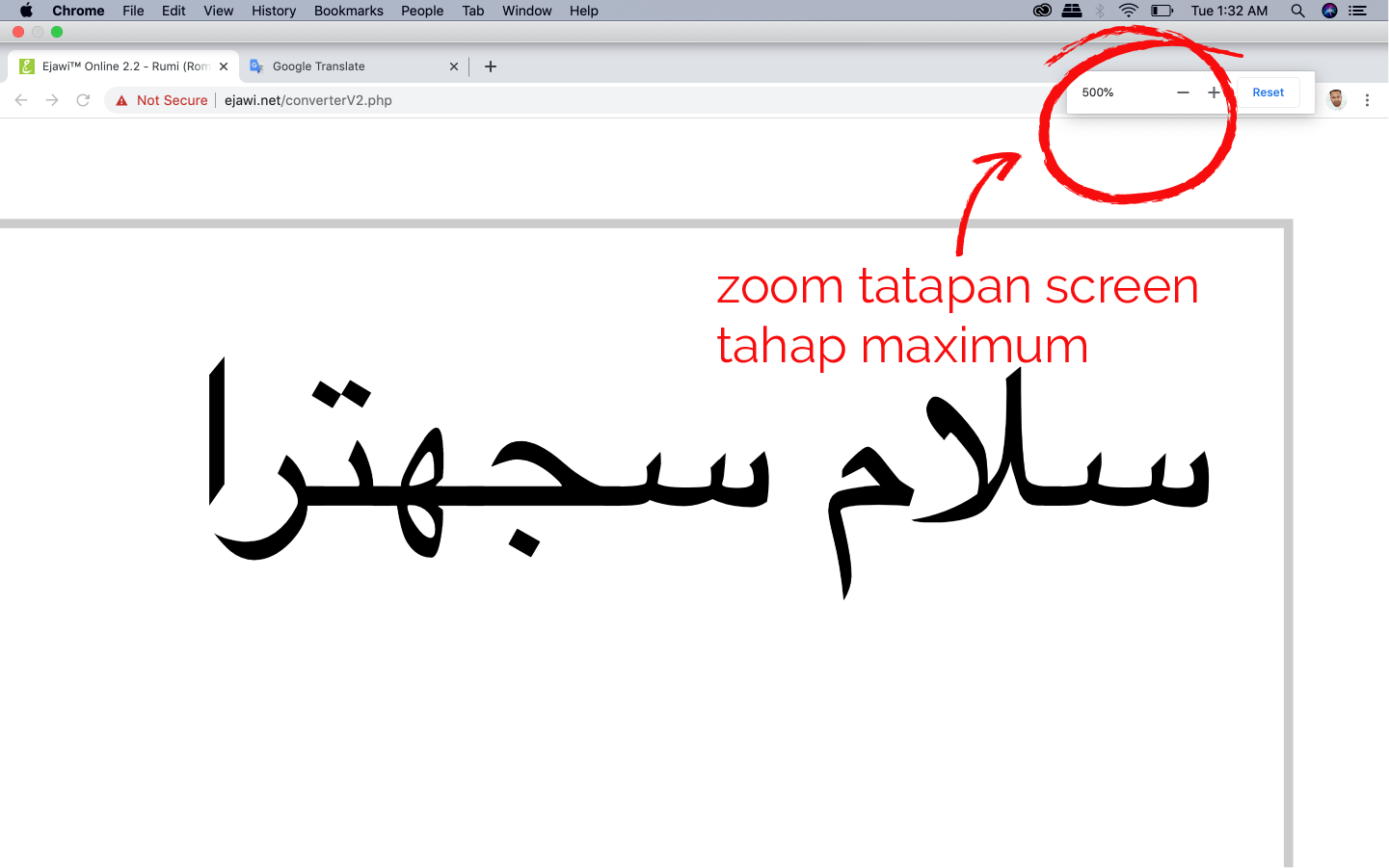Open the History menu
Image resolution: width=1389 pixels, height=868 pixels.
click(x=274, y=11)
